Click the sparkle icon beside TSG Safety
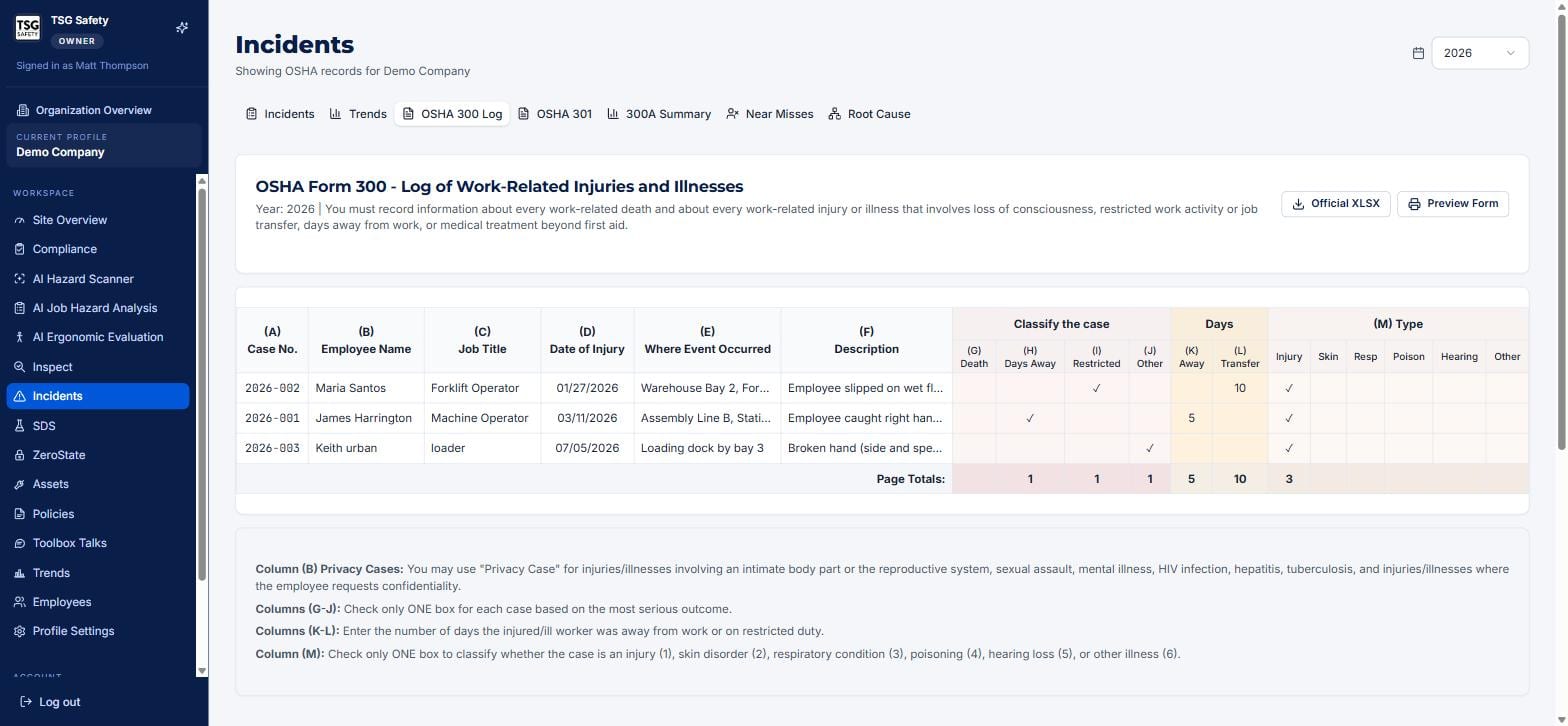Image resolution: width=1568 pixels, height=726 pixels. pos(182,28)
